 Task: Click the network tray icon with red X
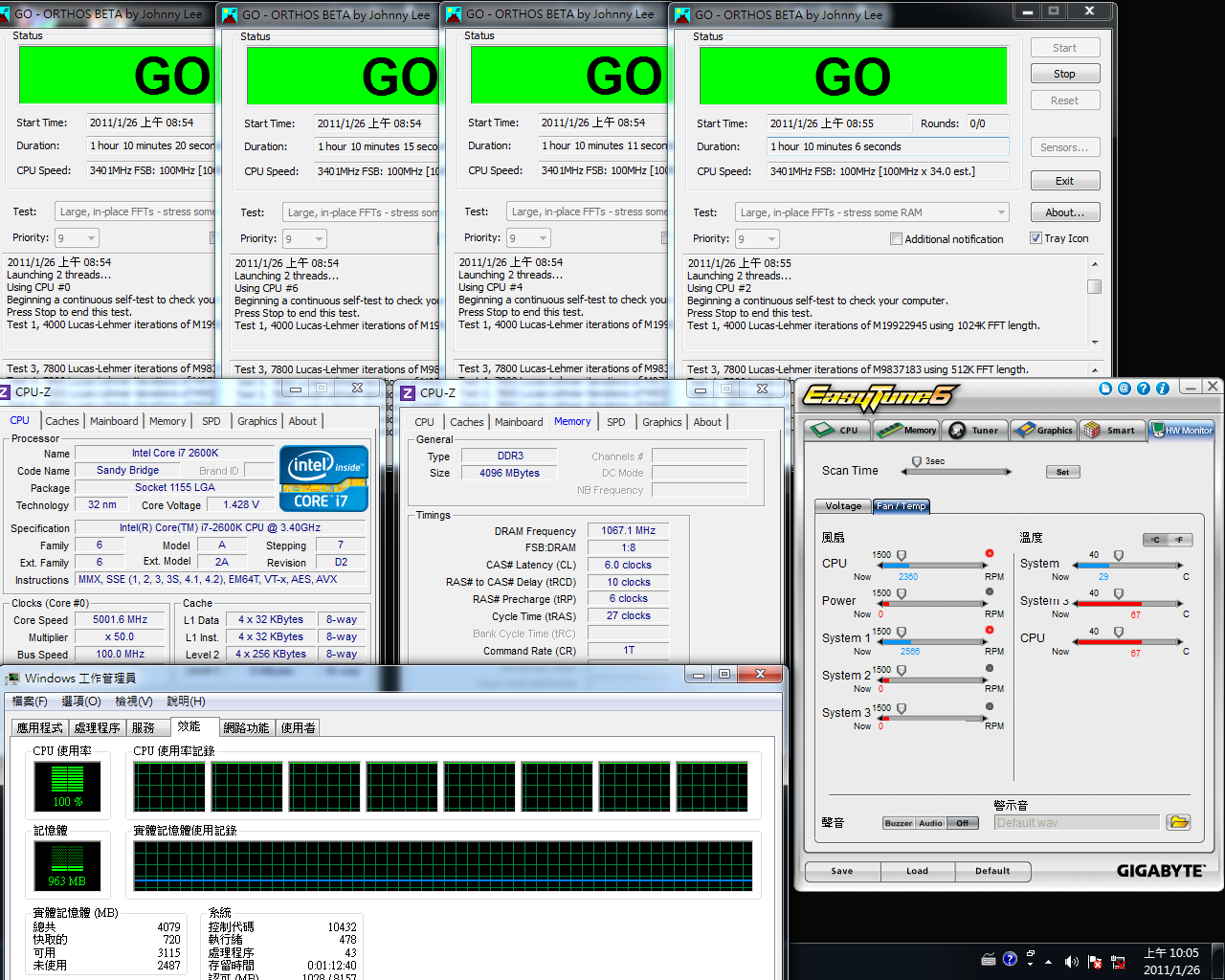[1119, 961]
